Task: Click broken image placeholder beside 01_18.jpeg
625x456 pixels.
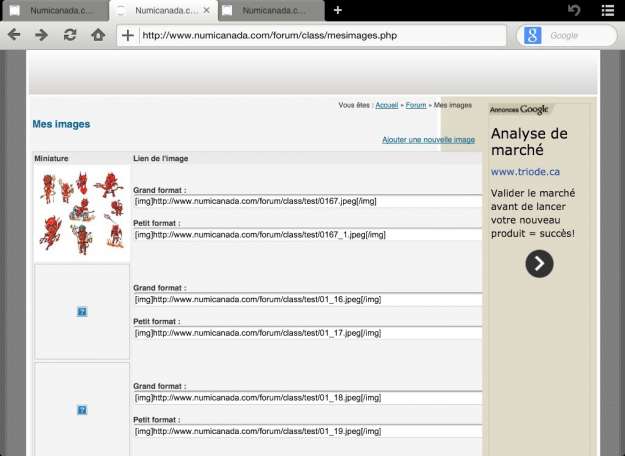Action: click(x=82, y=410)
